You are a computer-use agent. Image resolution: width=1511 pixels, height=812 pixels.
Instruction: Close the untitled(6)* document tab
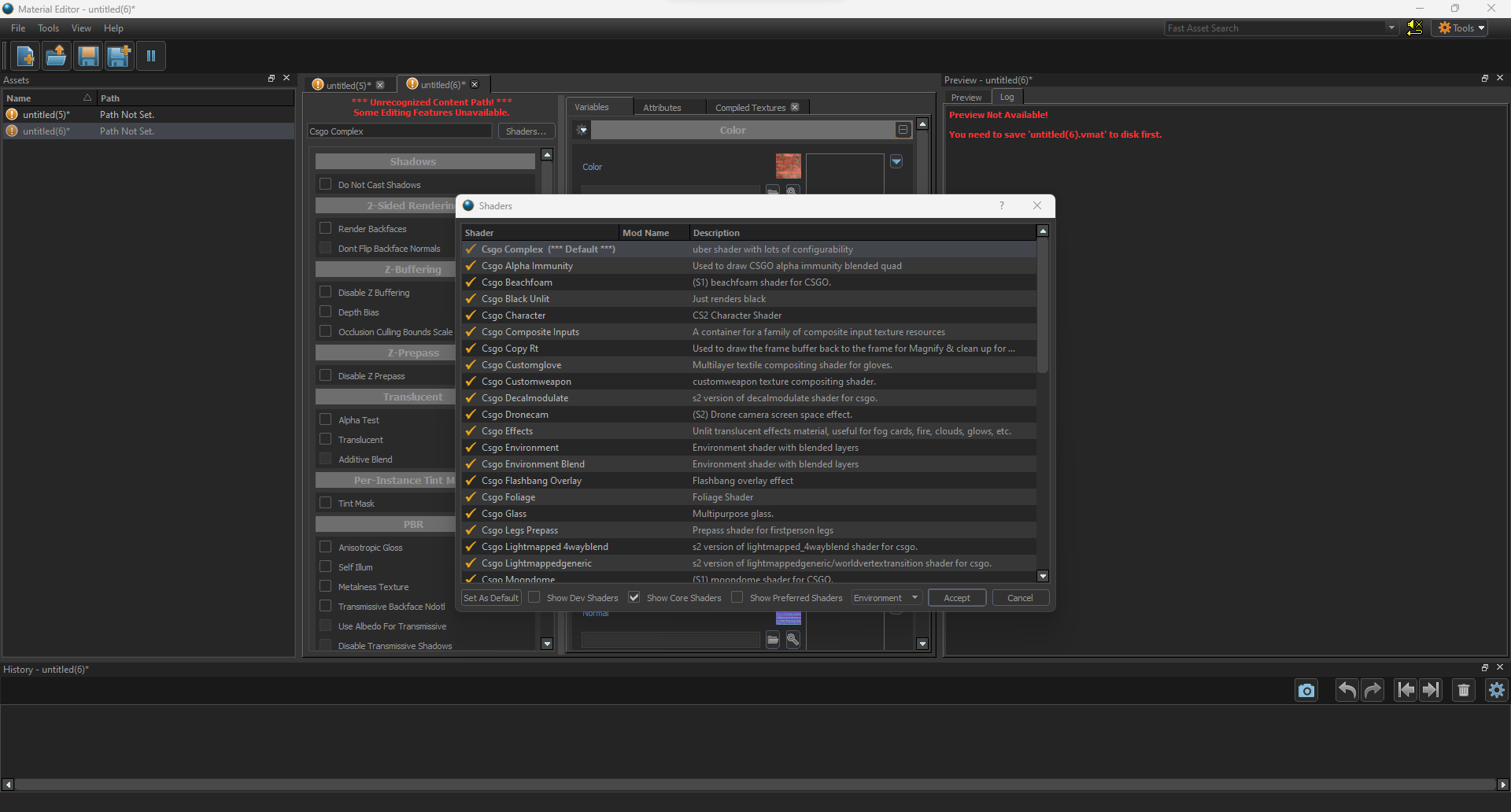475,85
